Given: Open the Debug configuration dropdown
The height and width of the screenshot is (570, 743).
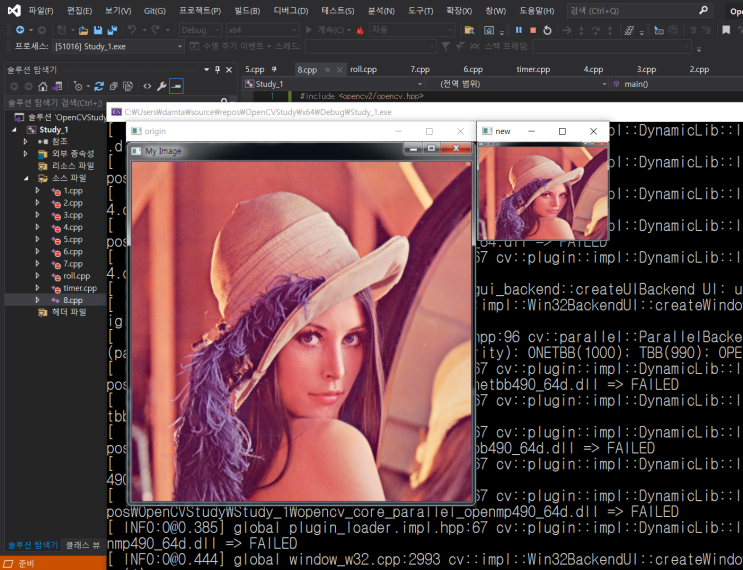Looking at the screenshot, I should point(200,30).
